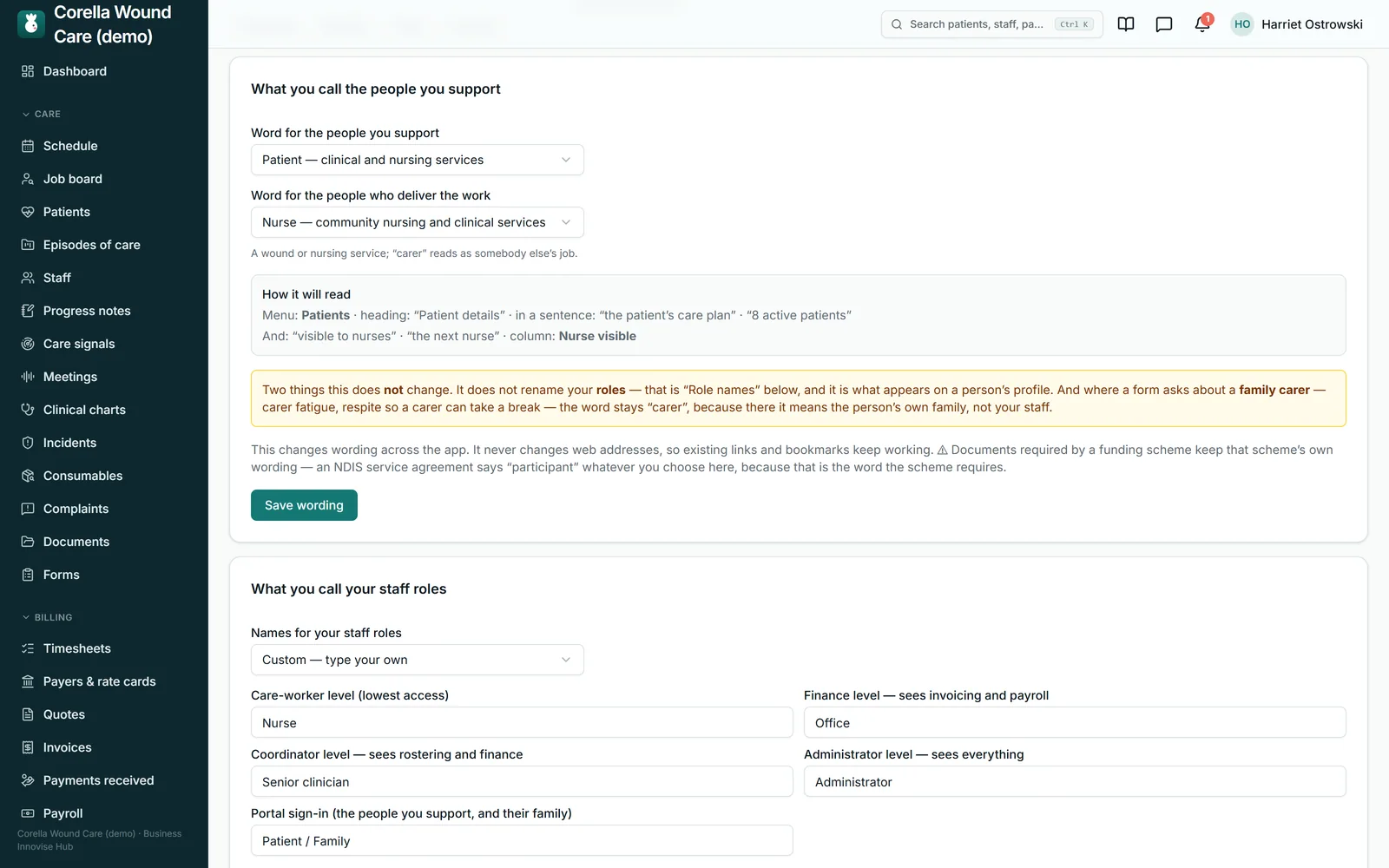Click the Job board icon

coord(28,179)
